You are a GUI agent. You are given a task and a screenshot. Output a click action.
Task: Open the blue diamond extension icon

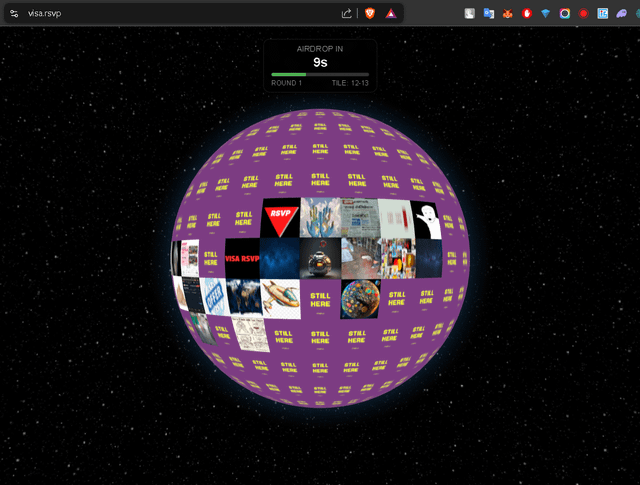(x=546, y=14)
